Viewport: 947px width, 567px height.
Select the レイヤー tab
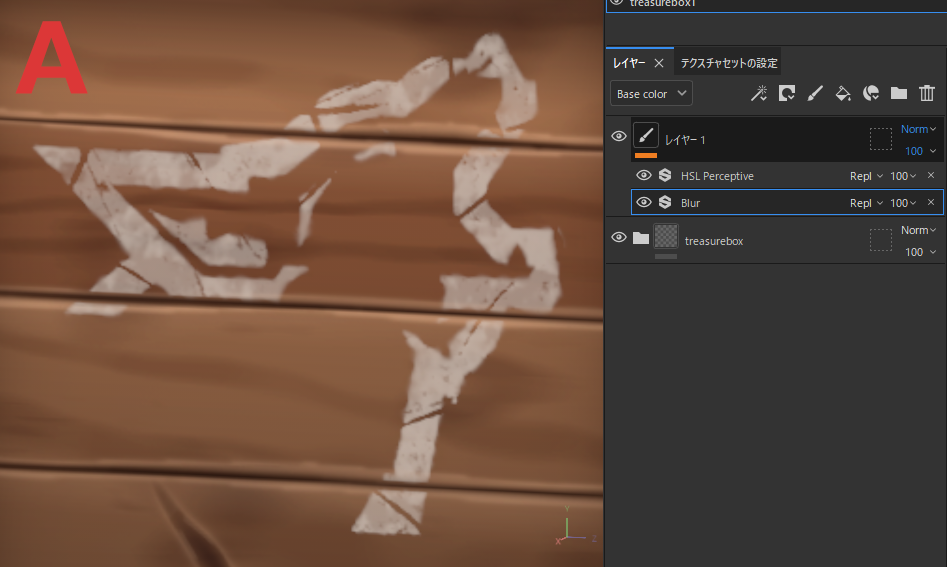pos(629,63)
